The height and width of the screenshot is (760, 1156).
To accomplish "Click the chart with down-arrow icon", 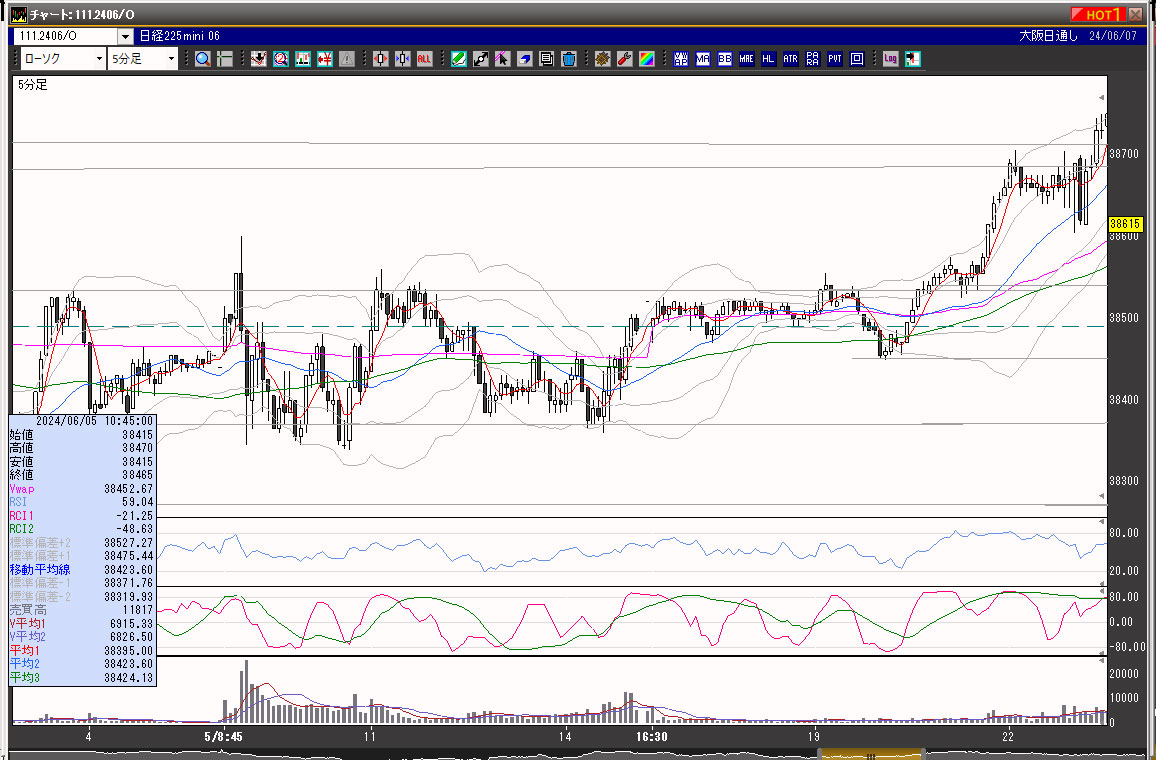I will [x=258, y=59].
